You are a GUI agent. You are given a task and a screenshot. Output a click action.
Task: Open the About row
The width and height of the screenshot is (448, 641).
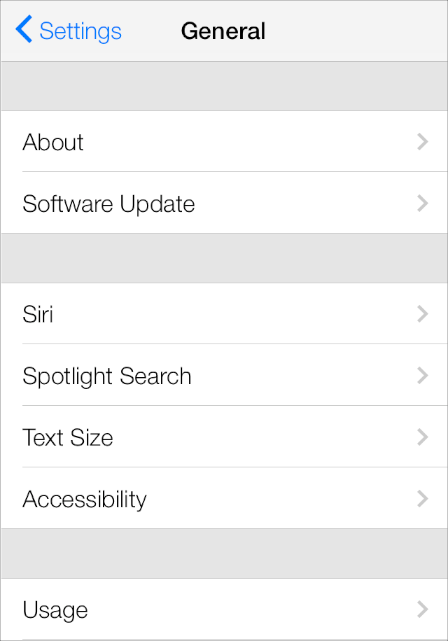[224, 141]
